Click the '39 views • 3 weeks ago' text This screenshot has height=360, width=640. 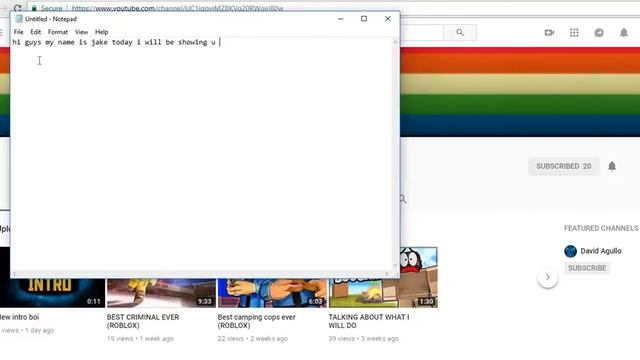point(364,339)
